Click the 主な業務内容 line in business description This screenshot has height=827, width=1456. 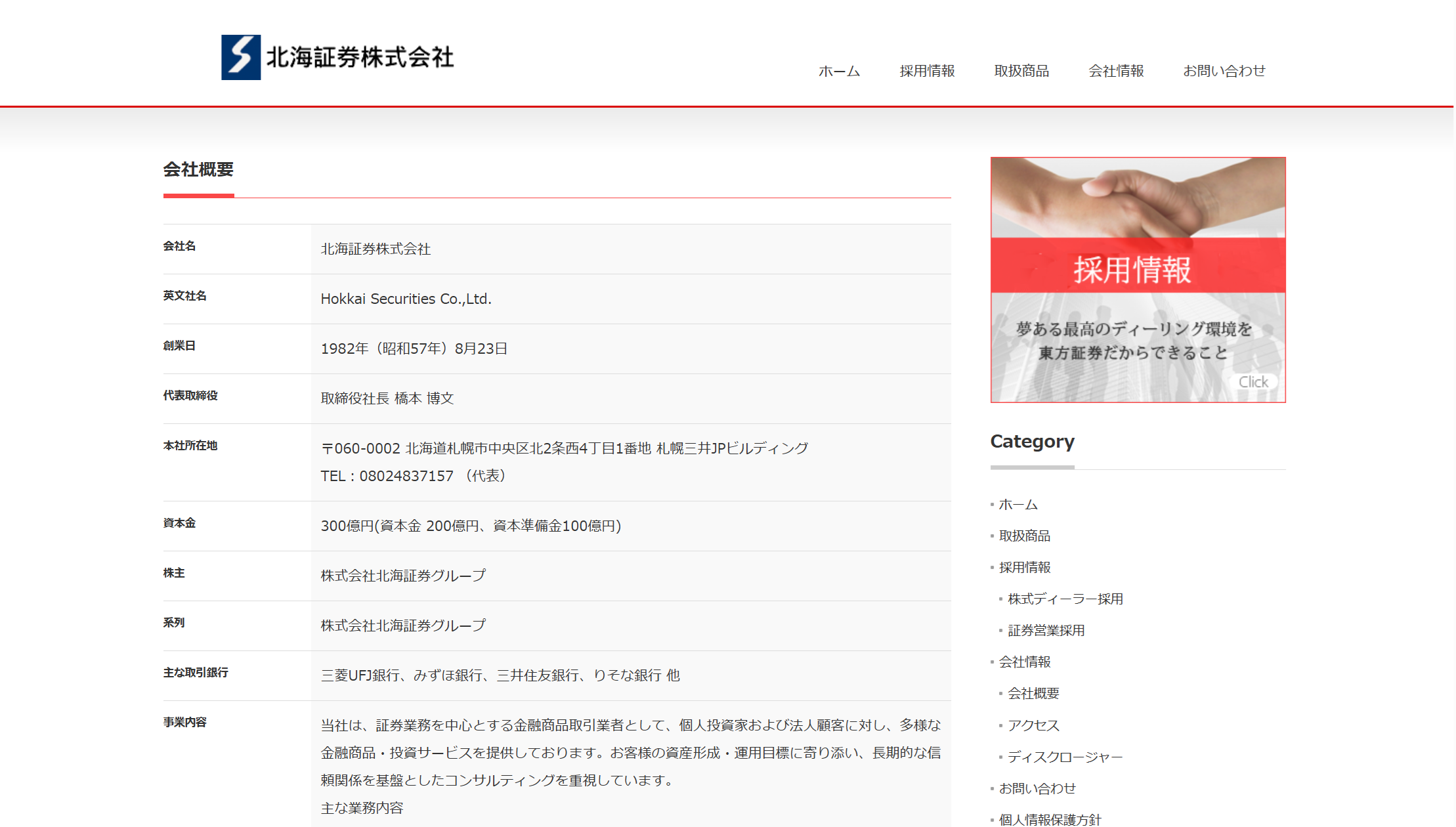tap(362, 809)
